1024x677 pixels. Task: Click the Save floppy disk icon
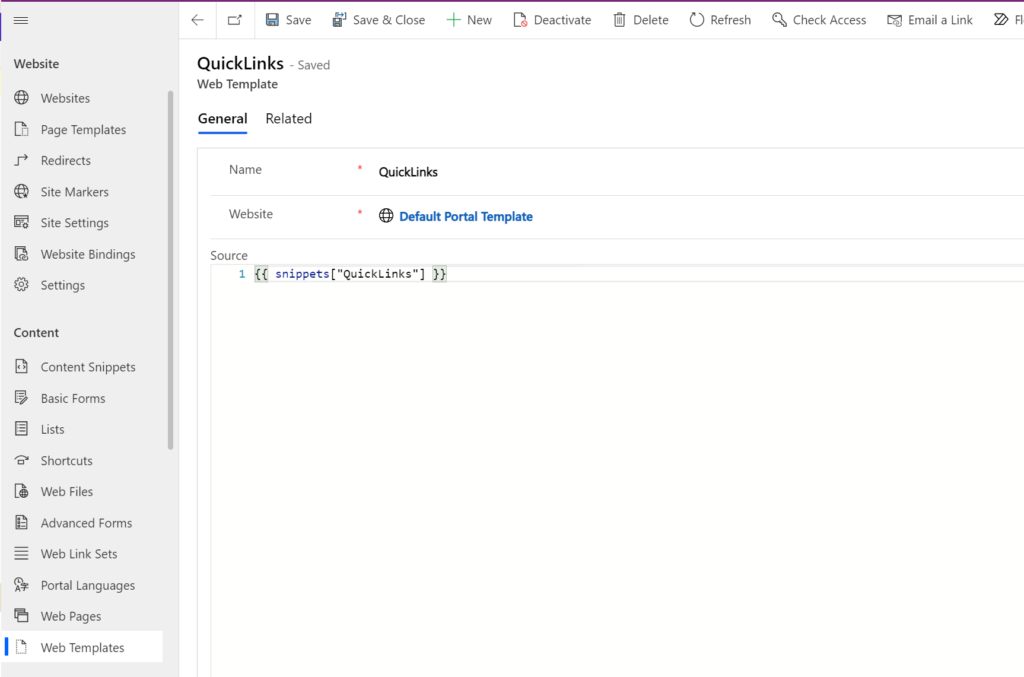[272, 20]
